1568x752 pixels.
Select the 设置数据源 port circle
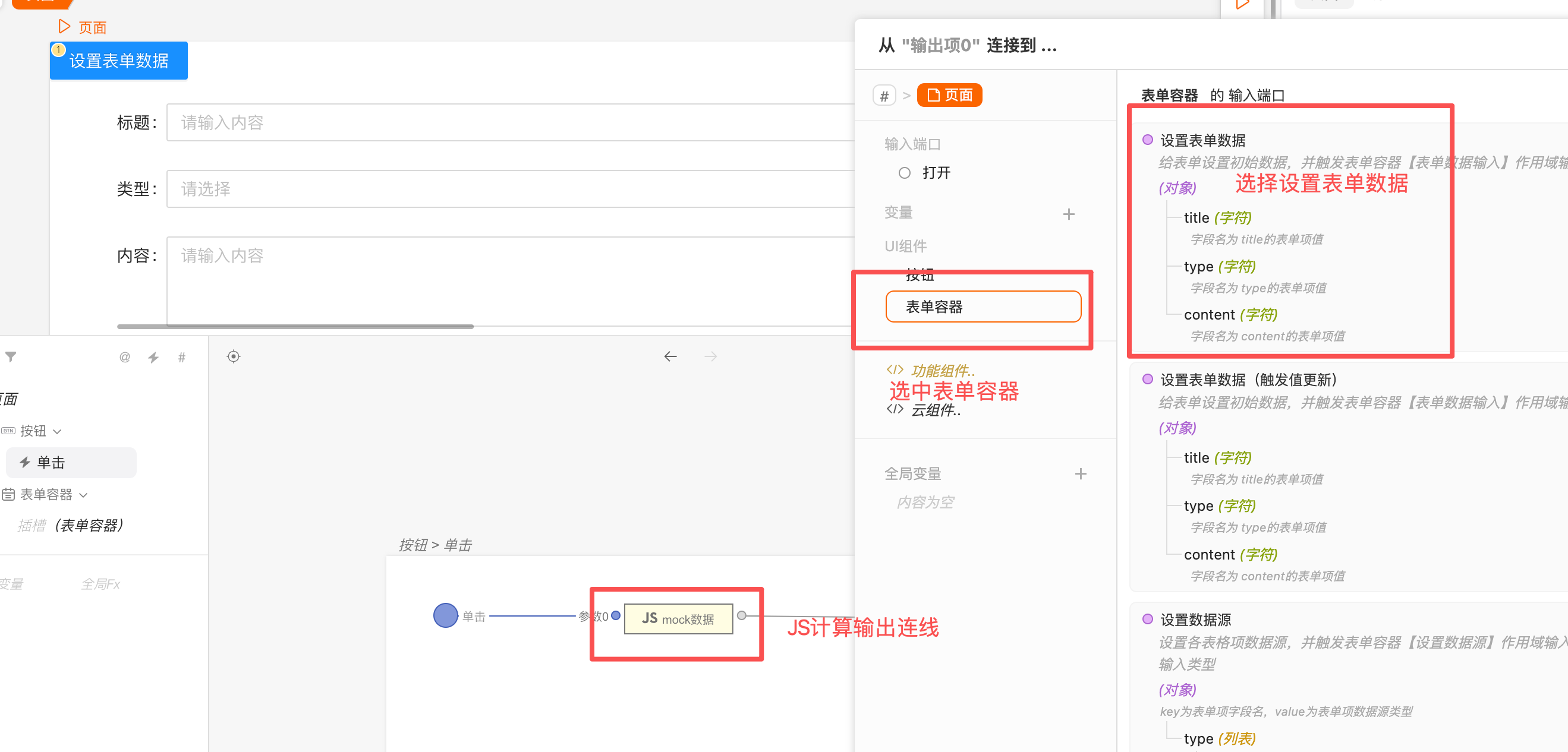[1147, 619]
